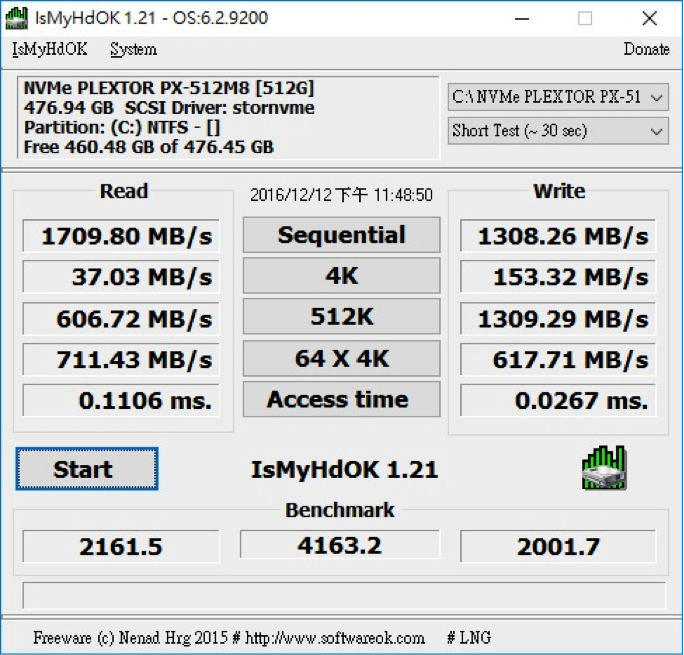Select the 512K write value 1309.29 MB/s
Screen dimensions: 684x655
point(558,319)
